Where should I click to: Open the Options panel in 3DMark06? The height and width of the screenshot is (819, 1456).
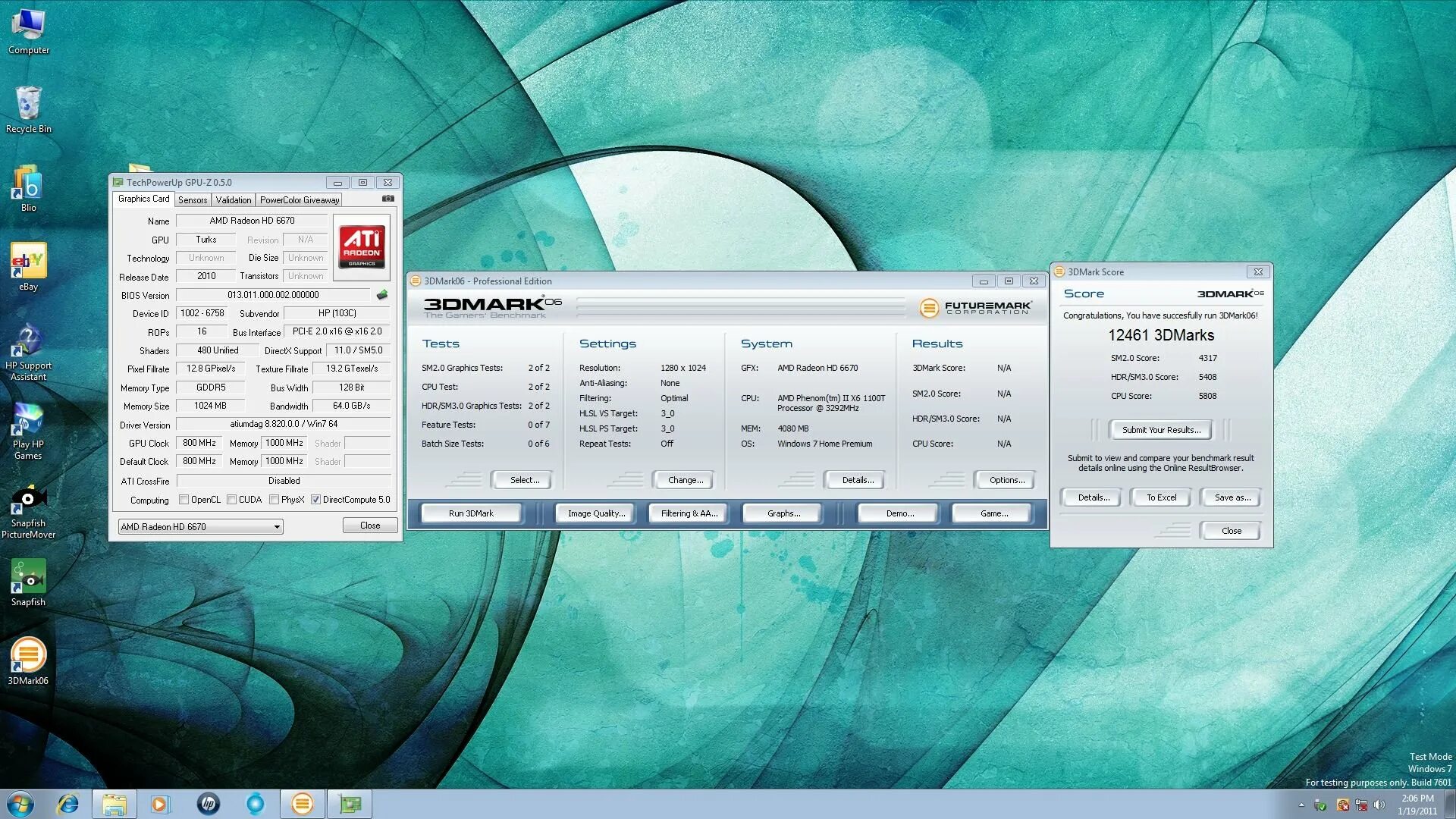pyautogui.click(x=1007, y=480)
